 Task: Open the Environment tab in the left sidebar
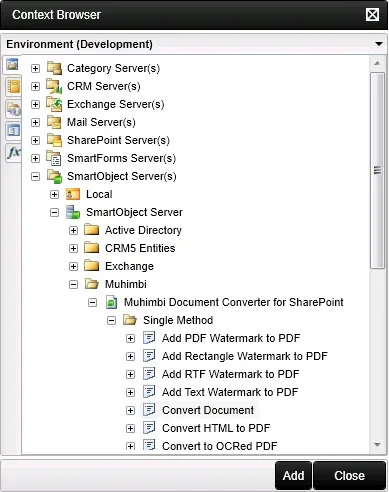point(12,64)
